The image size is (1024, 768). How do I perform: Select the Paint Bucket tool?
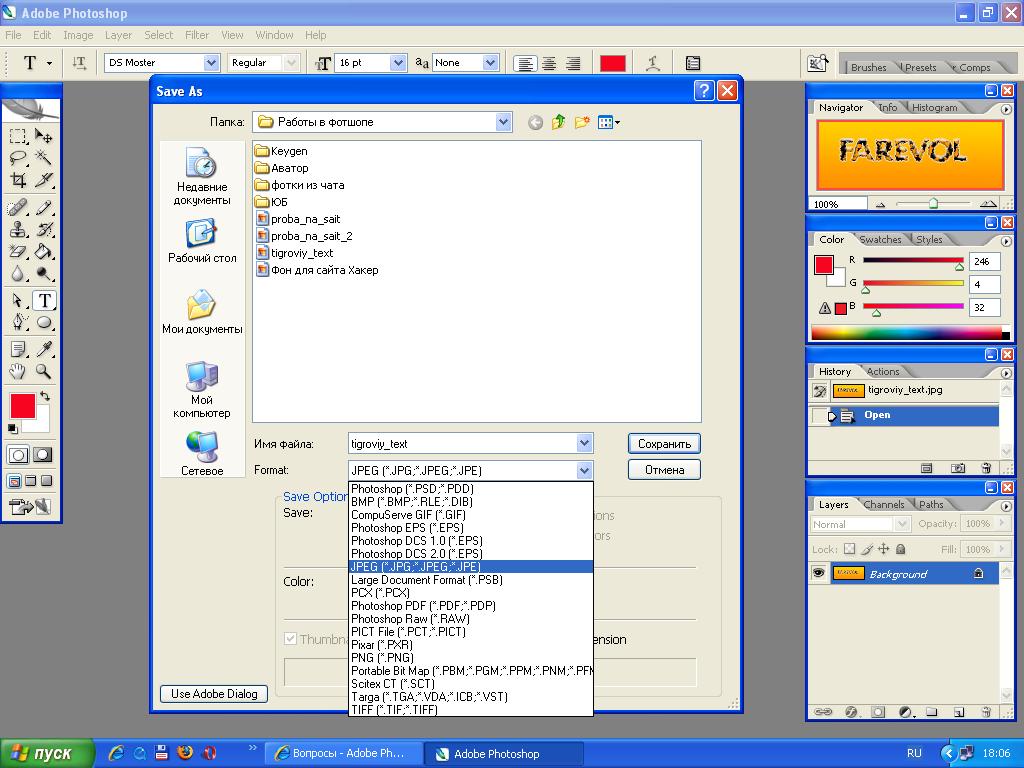click(44, 251)
